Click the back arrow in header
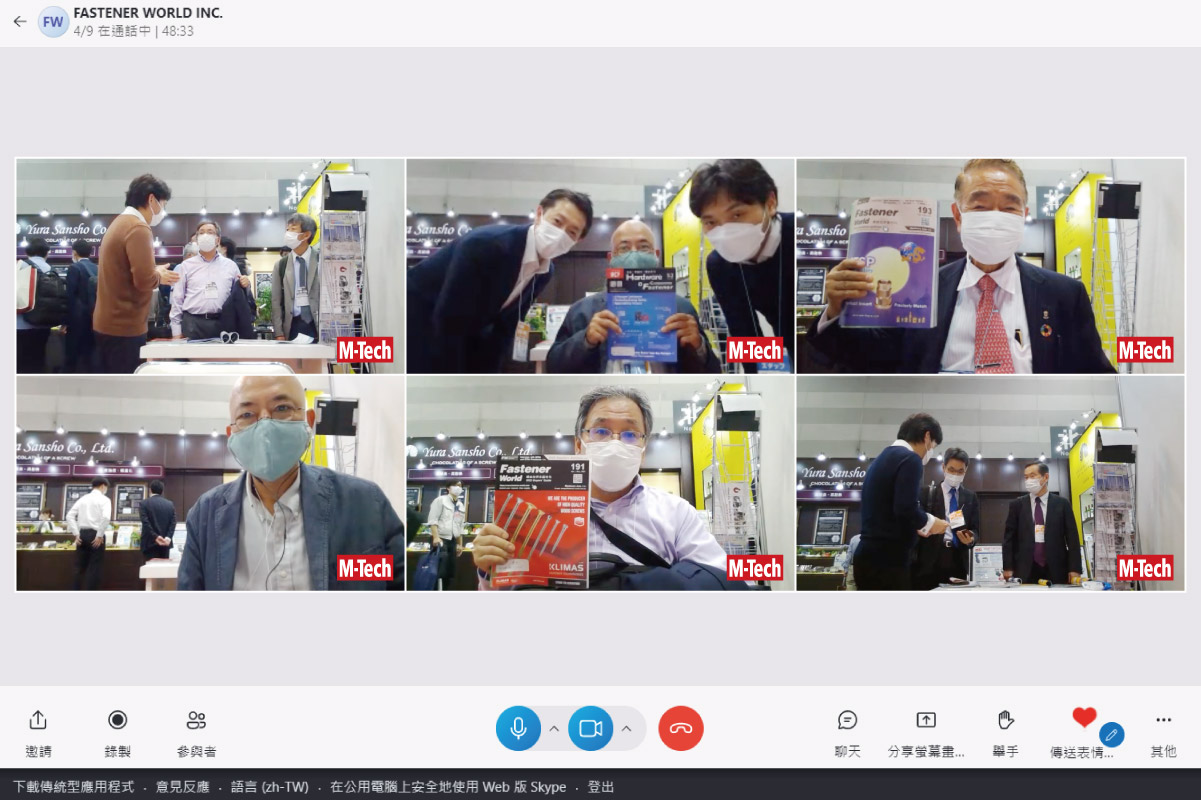1201x800 pixels. coord(20,21)
